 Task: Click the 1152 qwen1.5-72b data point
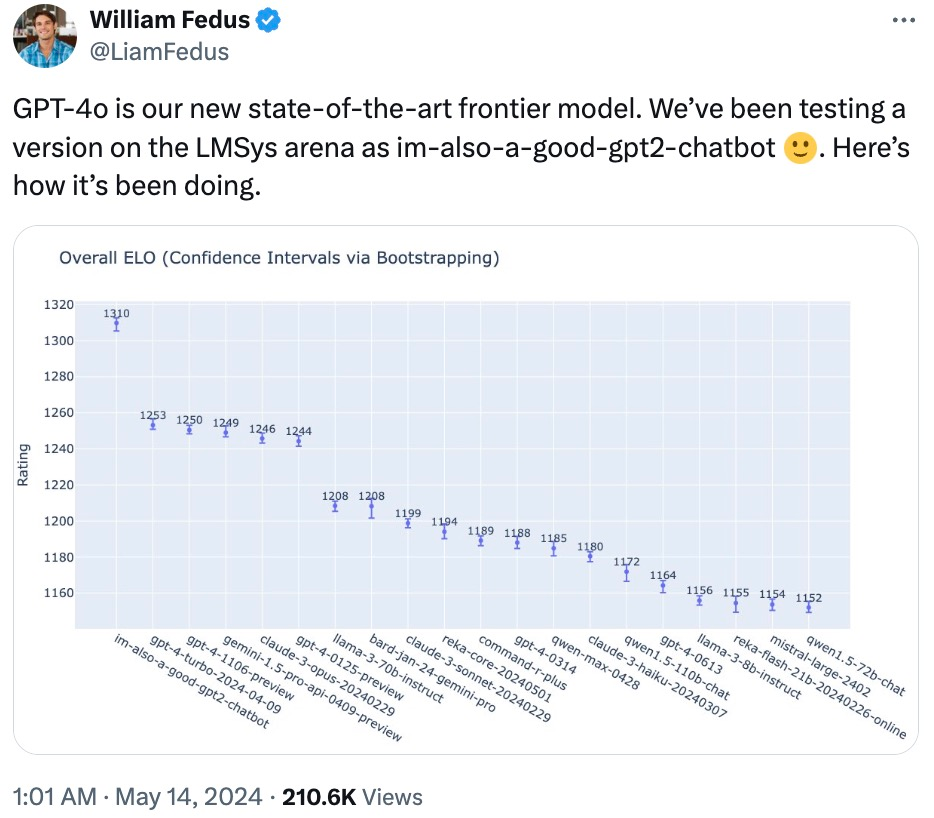(809, 607)
